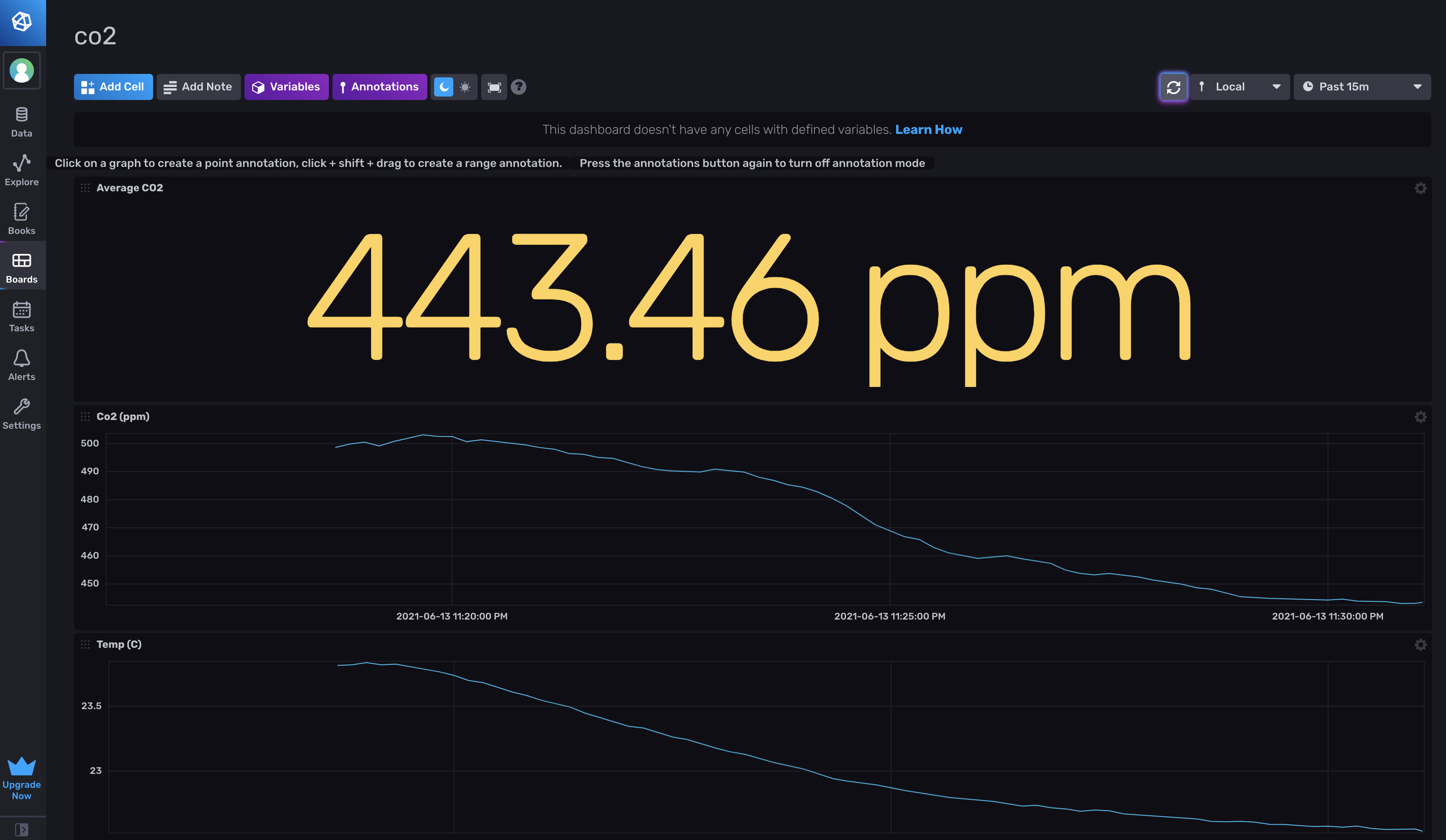Open the Local timezone dropdown

(1239, 87)
